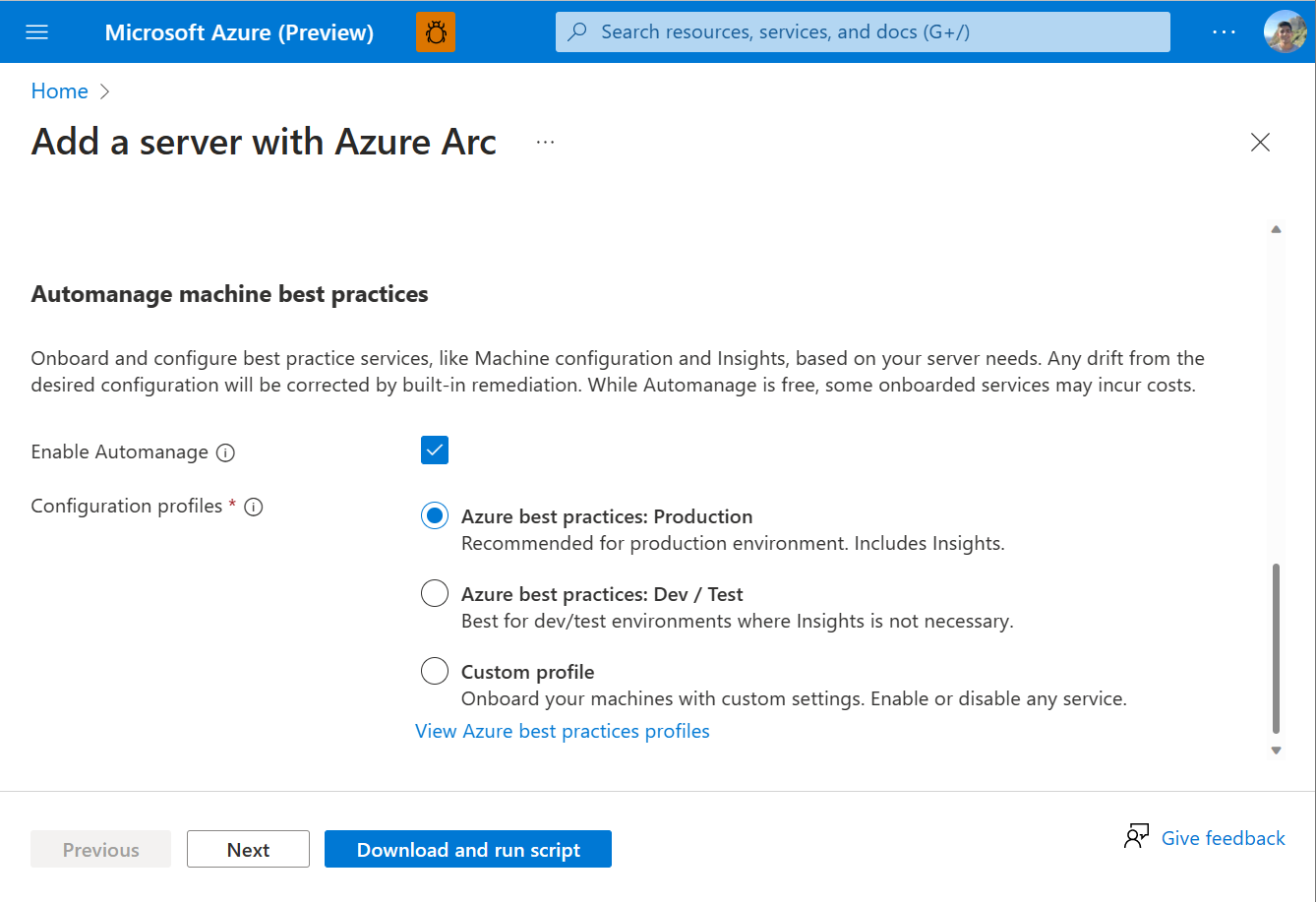Viewport: 1316px width, 902px height.
Task: Open View Azure best practices profiles link
Action: [x=562, y=731]
